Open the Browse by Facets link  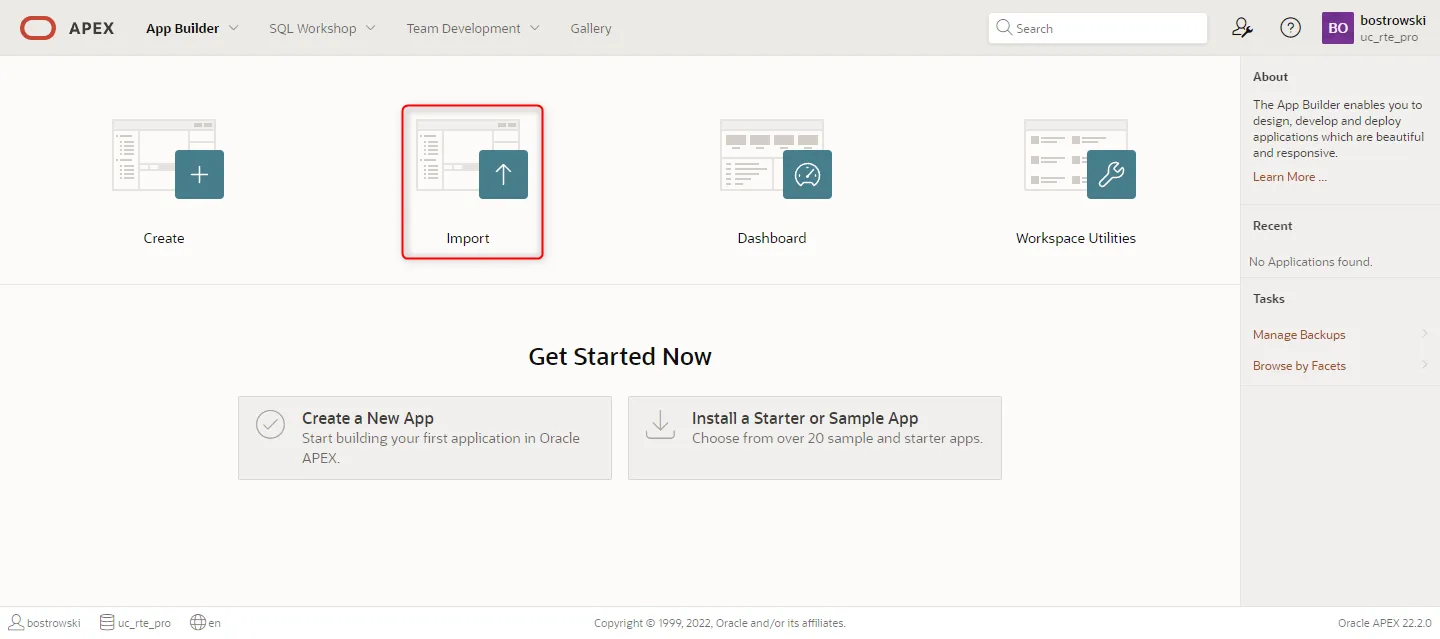point(1299,366)
